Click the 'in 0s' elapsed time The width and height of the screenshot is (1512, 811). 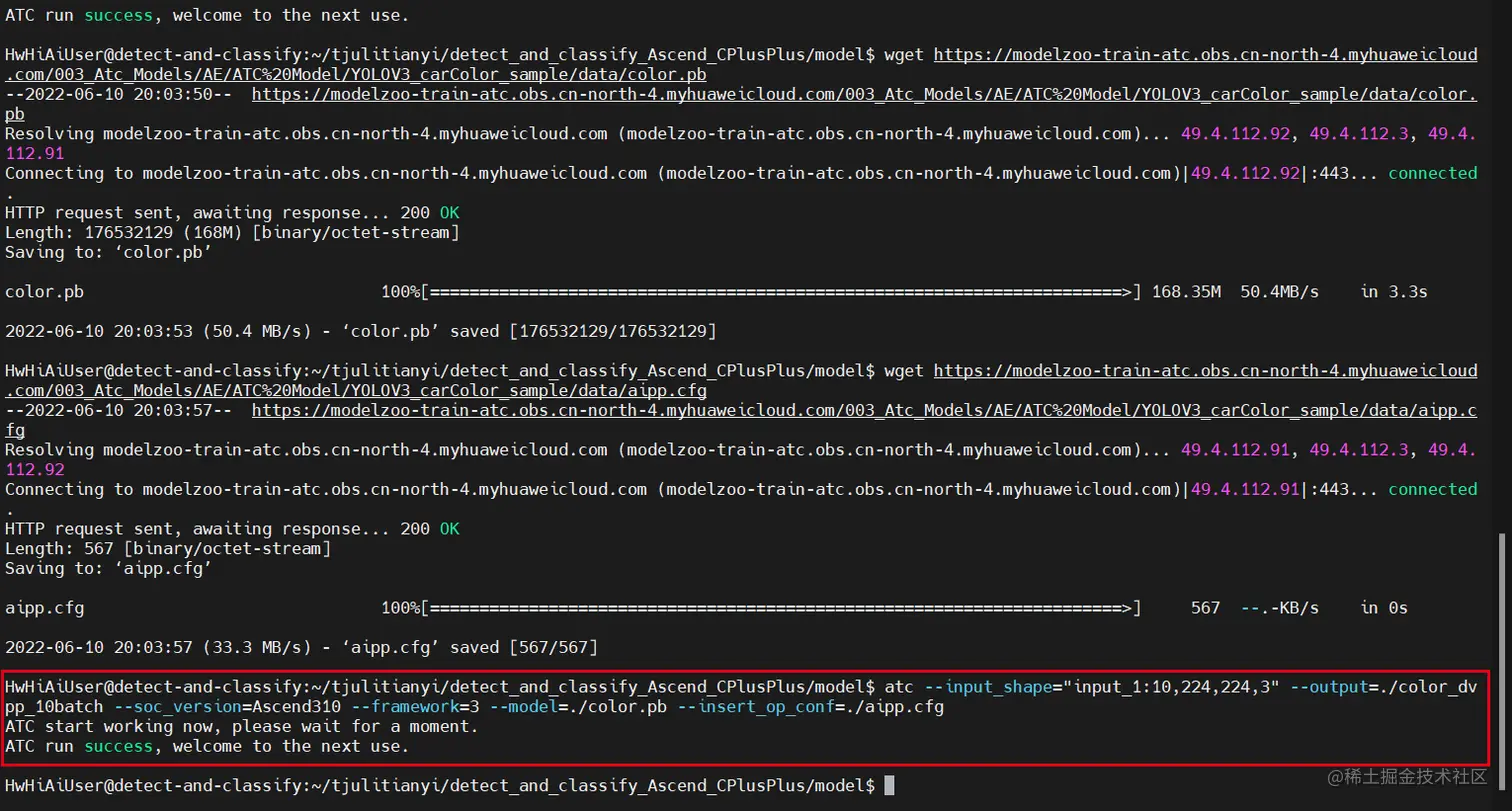tap(1385, 608)
